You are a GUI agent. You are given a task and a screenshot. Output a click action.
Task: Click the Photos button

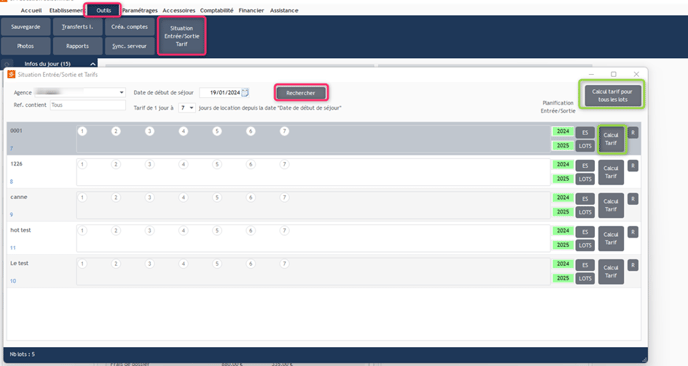click(x=25, y=46)
